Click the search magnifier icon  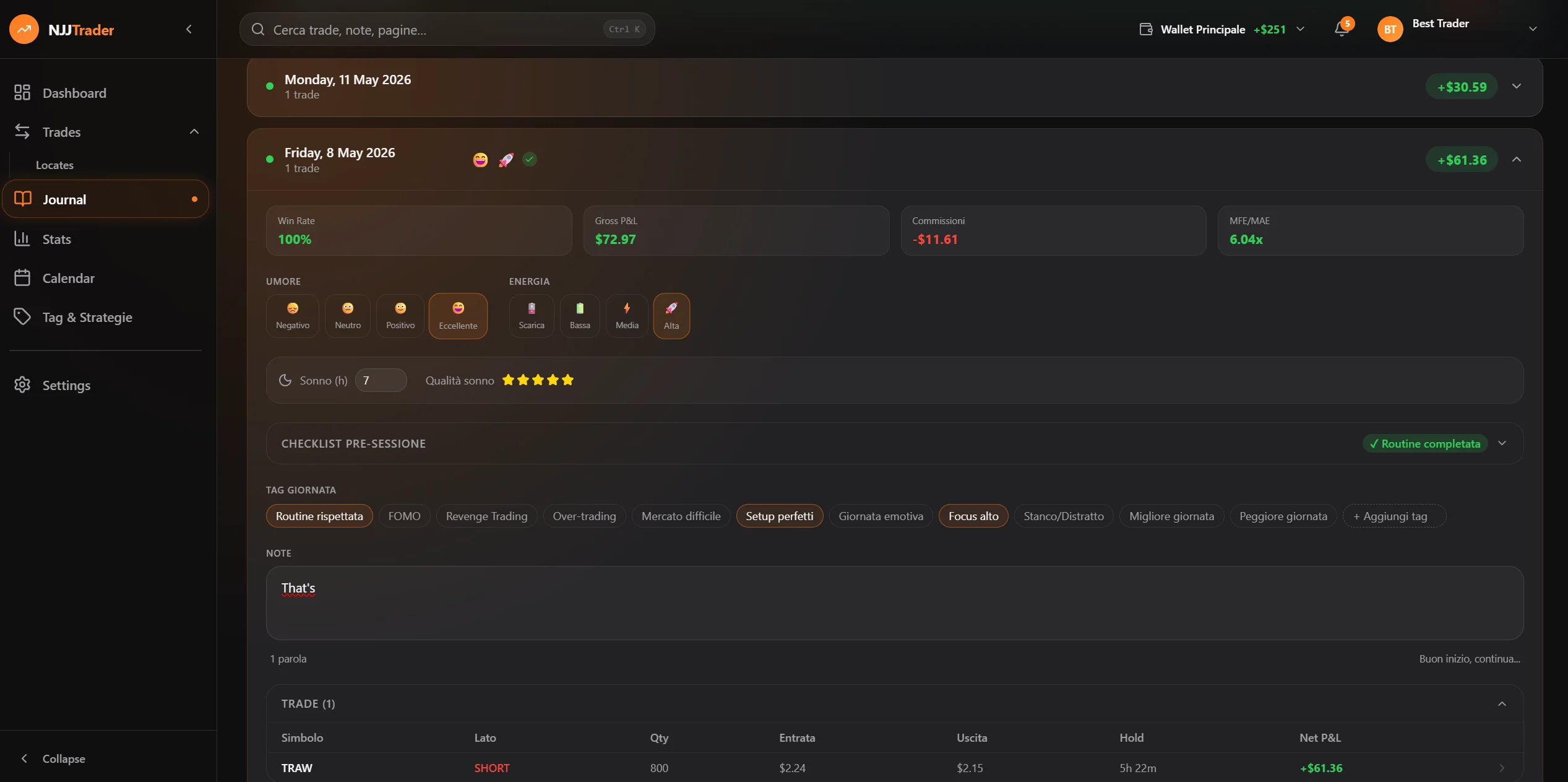(x=258, y=29)
